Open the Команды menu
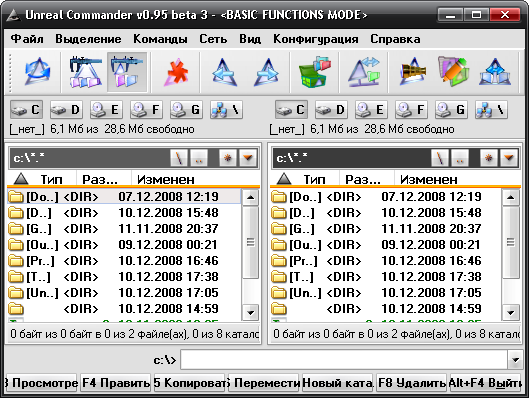Viewport: 529px width, 398px height. (160, 39)
